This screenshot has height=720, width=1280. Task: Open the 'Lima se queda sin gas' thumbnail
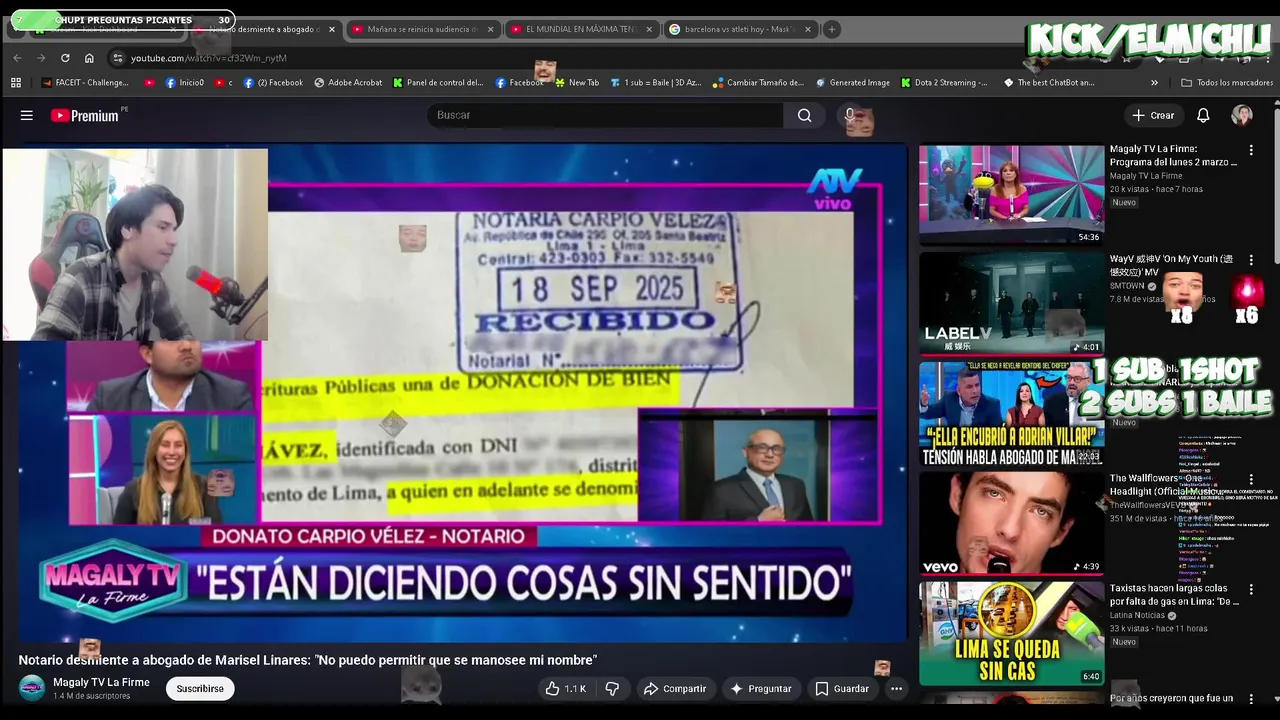point(1011,634)
